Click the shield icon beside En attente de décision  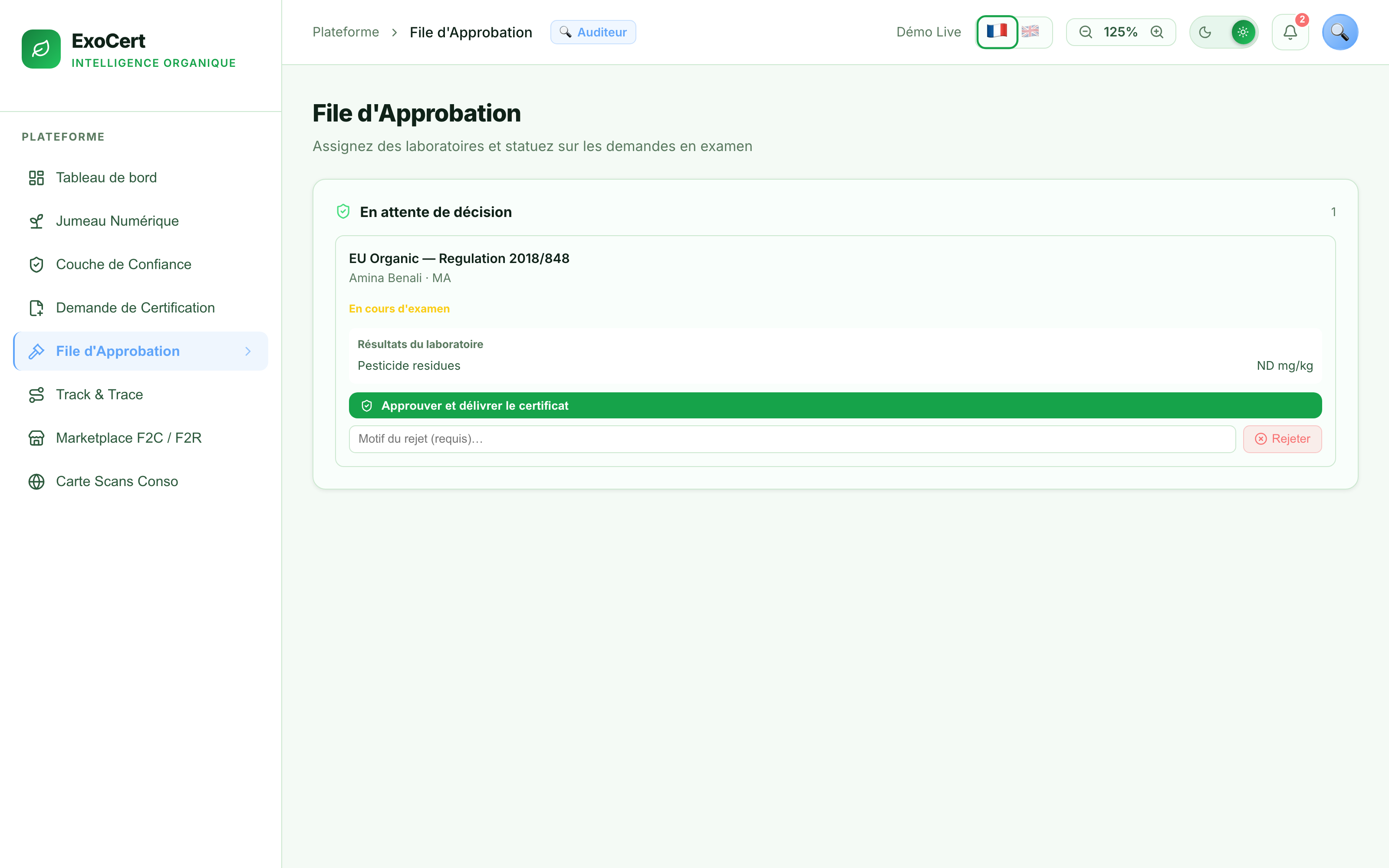(x=343, y=212)
